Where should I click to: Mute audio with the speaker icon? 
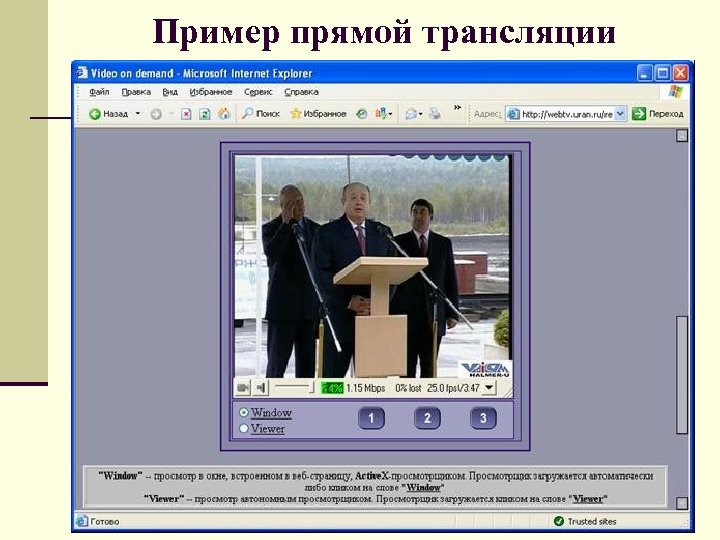261,388
